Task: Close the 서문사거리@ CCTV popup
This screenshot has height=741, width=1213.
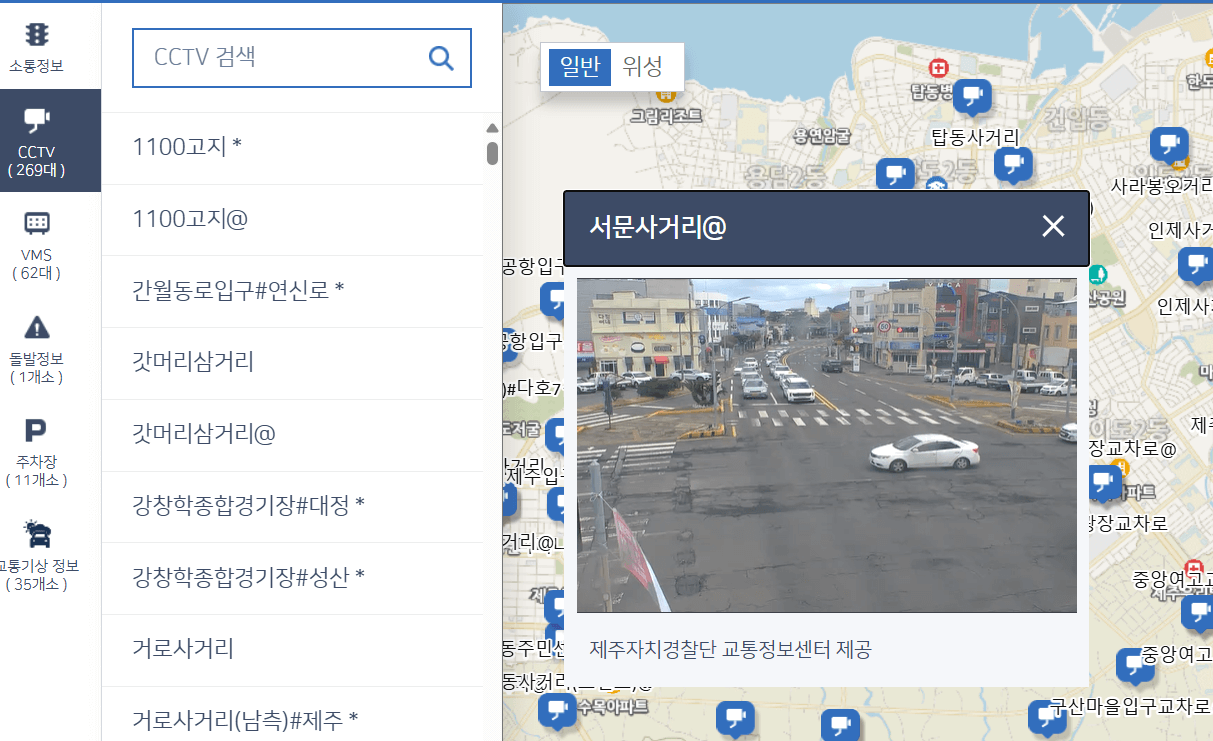Action: coord(1052,227)
